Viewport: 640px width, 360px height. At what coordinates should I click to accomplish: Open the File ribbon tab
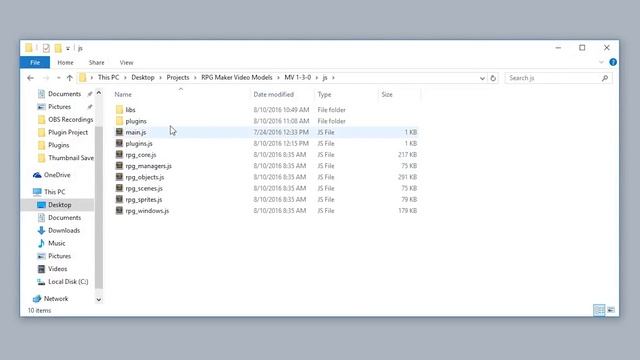tap(35, 62)
